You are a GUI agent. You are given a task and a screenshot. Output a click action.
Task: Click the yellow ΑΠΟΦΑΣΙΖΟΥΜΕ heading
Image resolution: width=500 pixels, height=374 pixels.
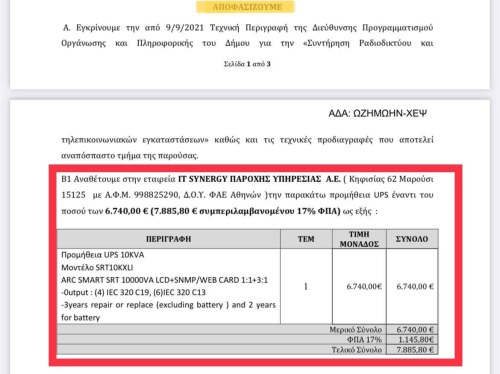click(246, 7)
